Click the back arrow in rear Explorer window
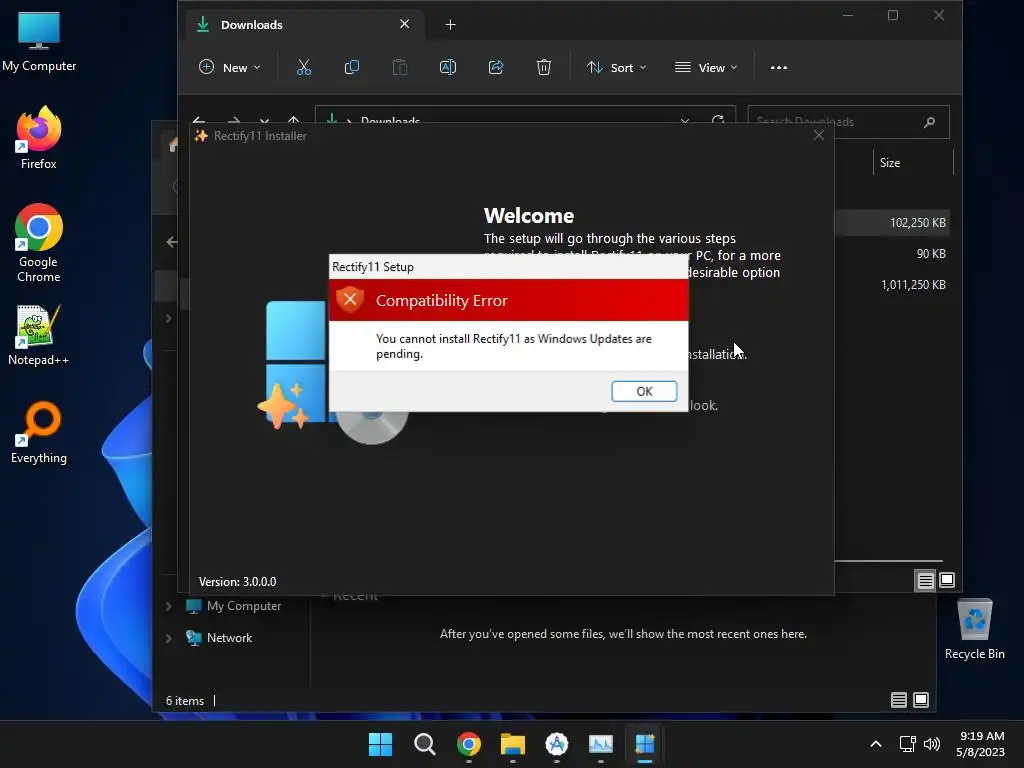The height and width of the screenshot is (768, 1024). click(172, 242)
